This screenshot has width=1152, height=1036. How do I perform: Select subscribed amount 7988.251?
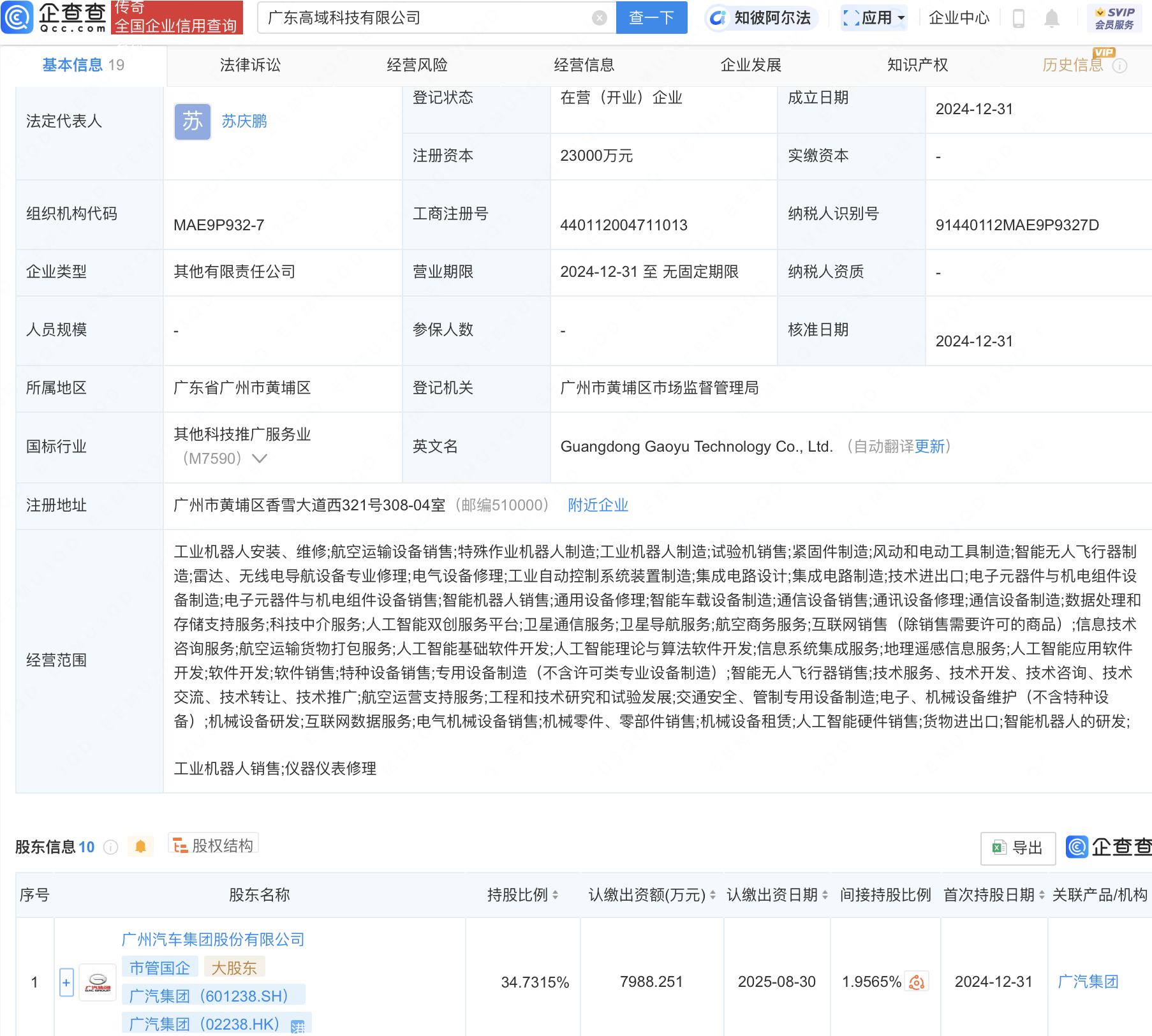(651, 982)
